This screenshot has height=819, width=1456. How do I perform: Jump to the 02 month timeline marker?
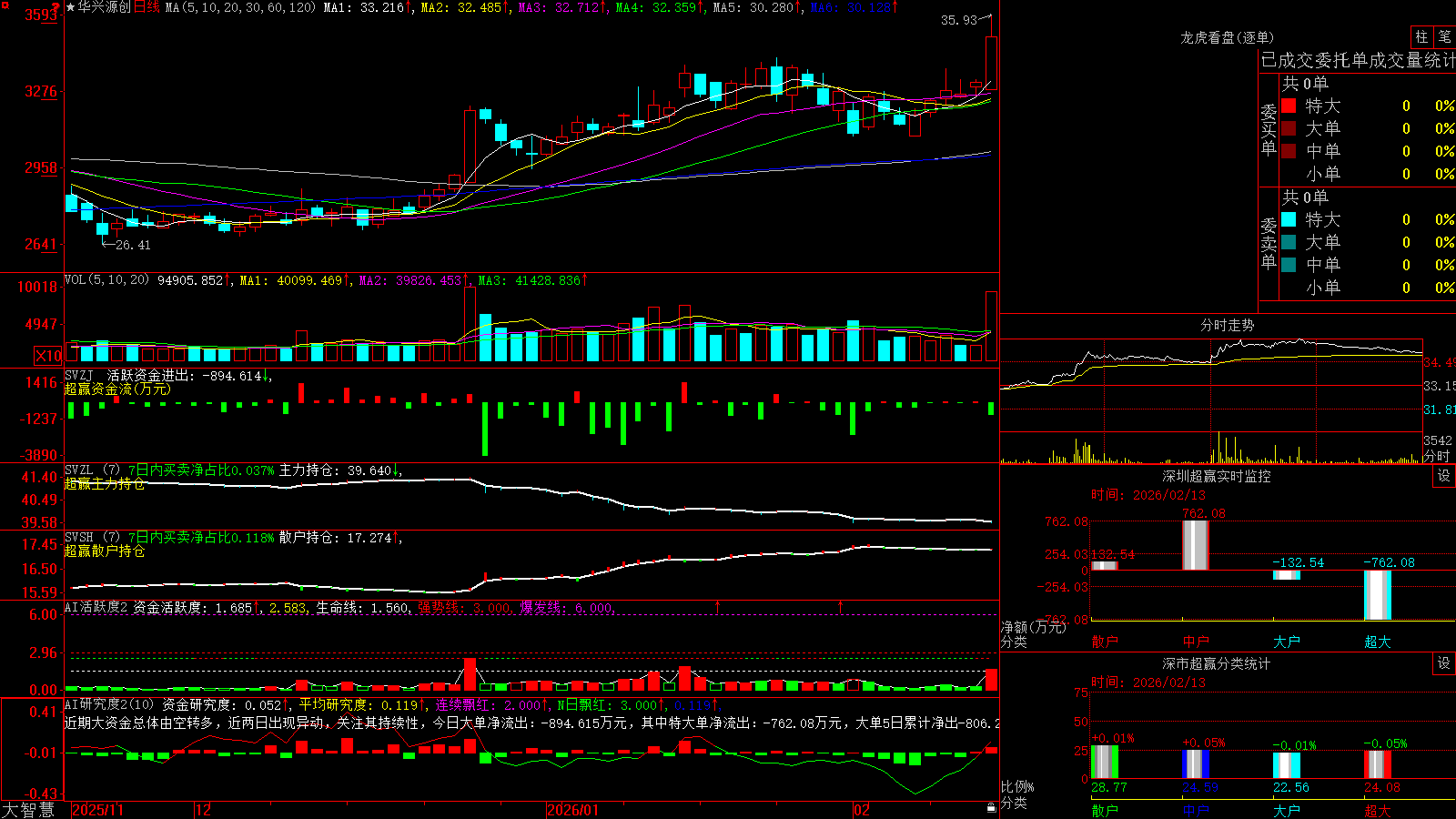click(861, 810)
